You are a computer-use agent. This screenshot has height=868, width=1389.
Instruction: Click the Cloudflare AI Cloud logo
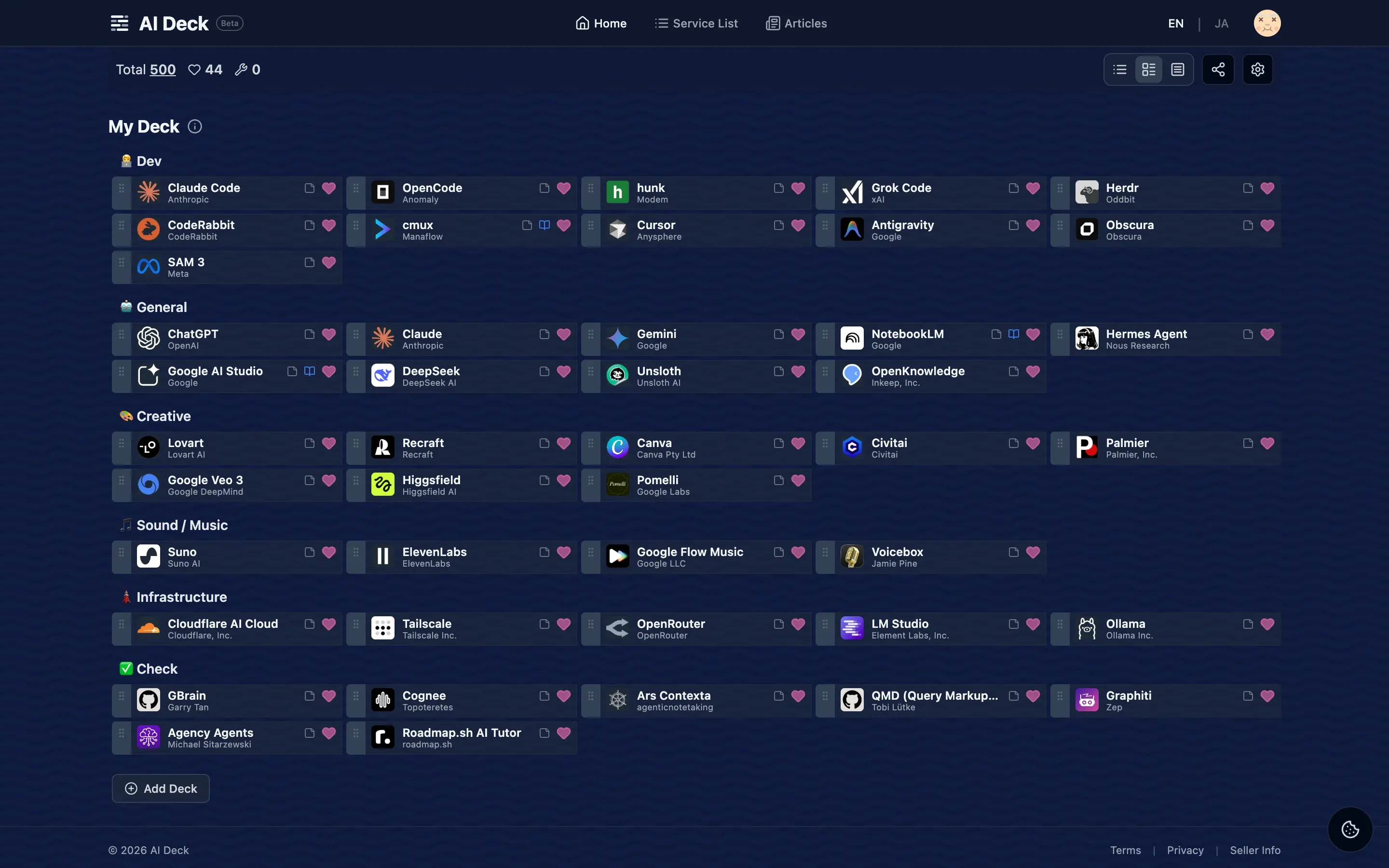149,628
